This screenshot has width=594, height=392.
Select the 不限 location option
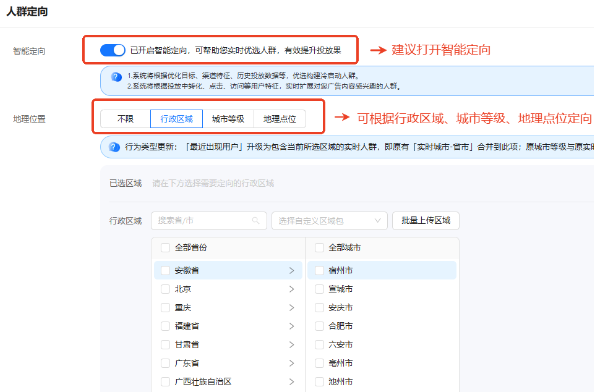125,119
